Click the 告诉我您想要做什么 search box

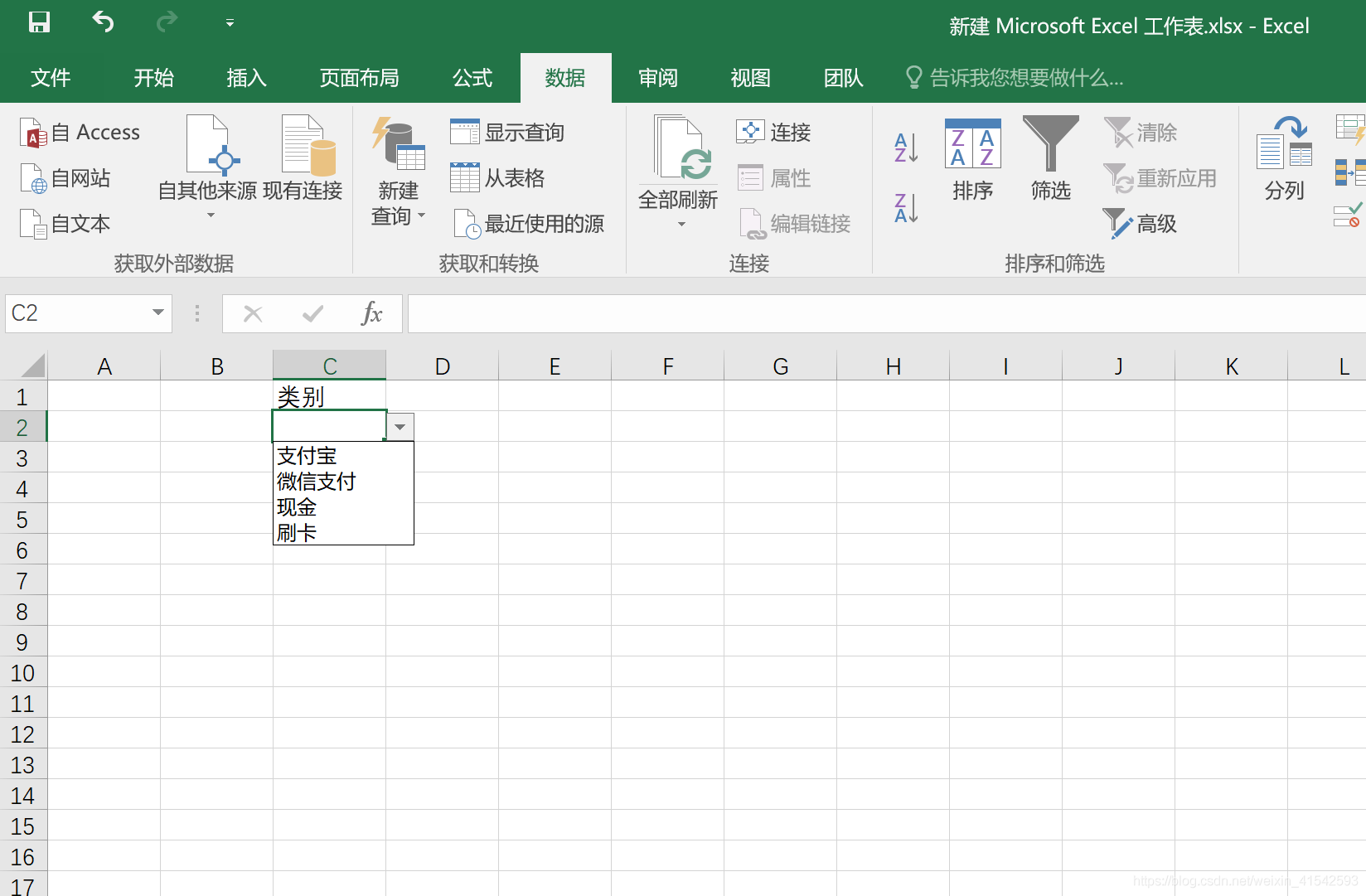tap(1025, 78)
